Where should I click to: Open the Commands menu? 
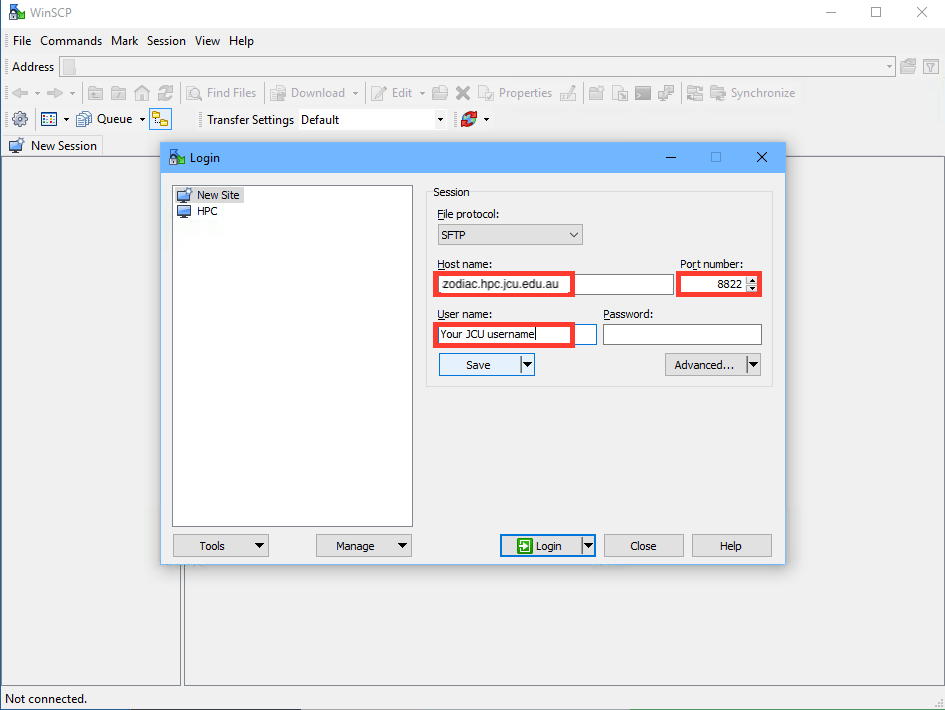coord(71,41)
